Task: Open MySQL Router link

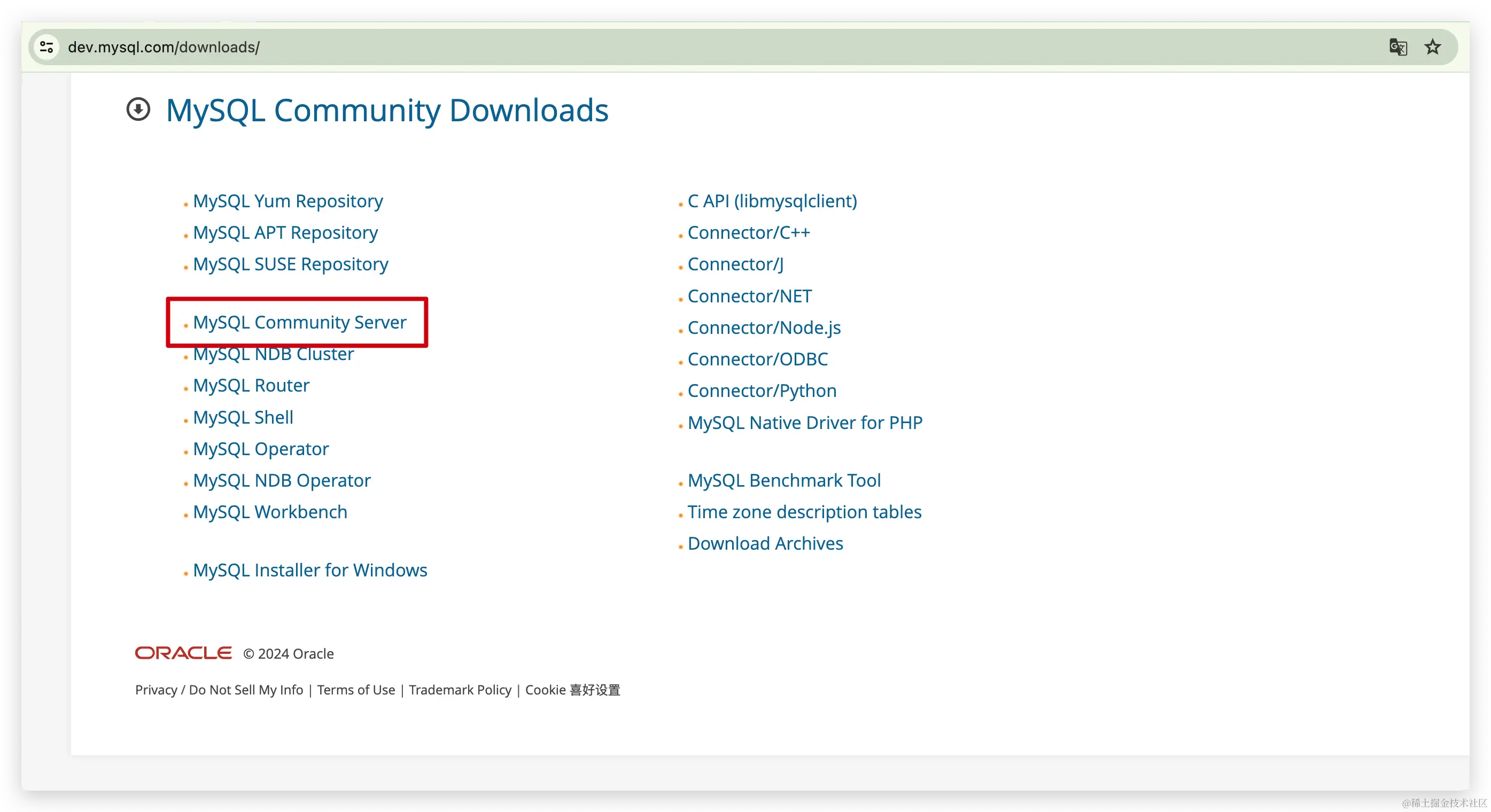Action: pyautogui.click(x=251, y=386)
